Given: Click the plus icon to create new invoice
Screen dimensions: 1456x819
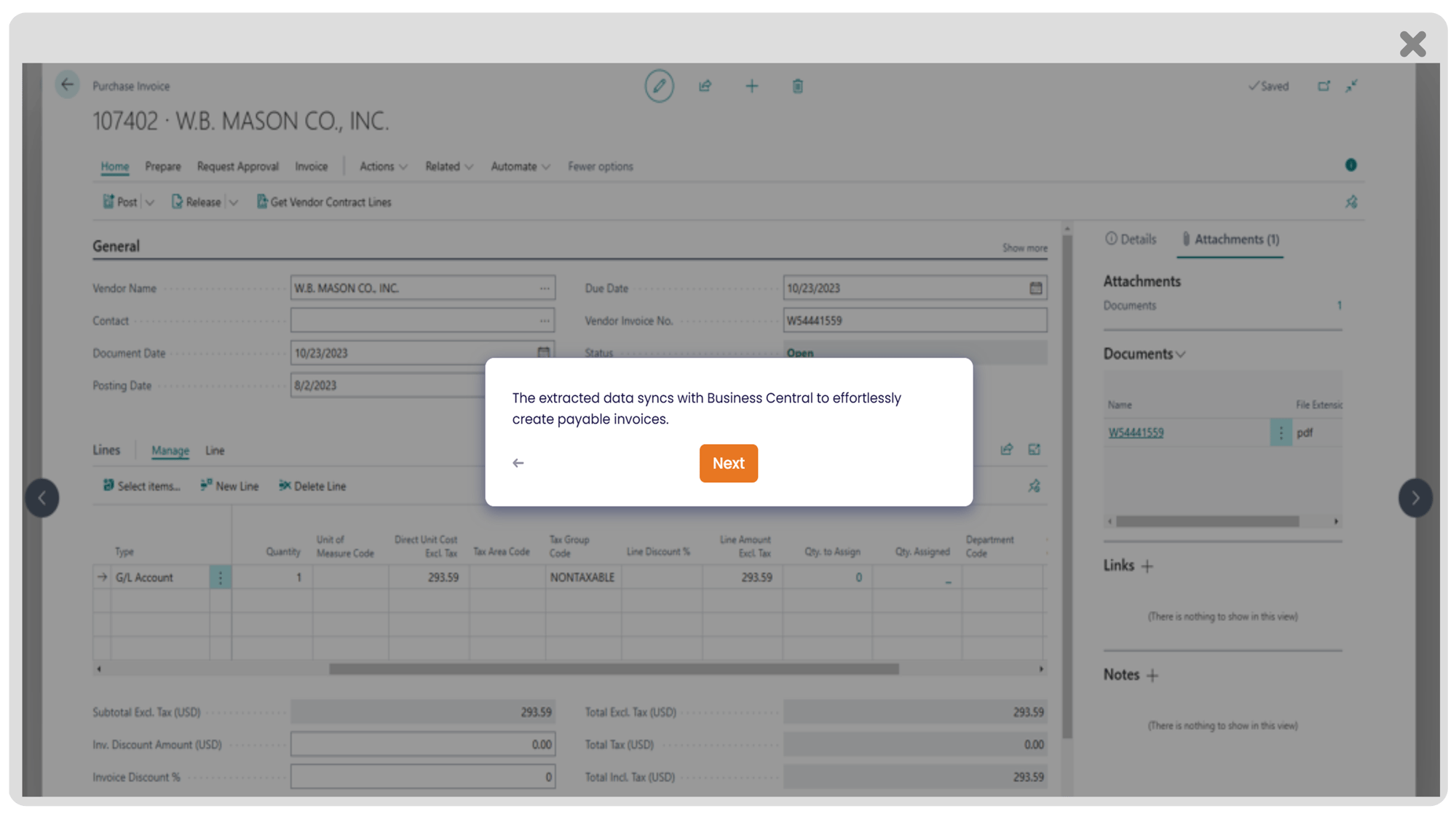Looking at the screenshot, I should coord(751,86).
